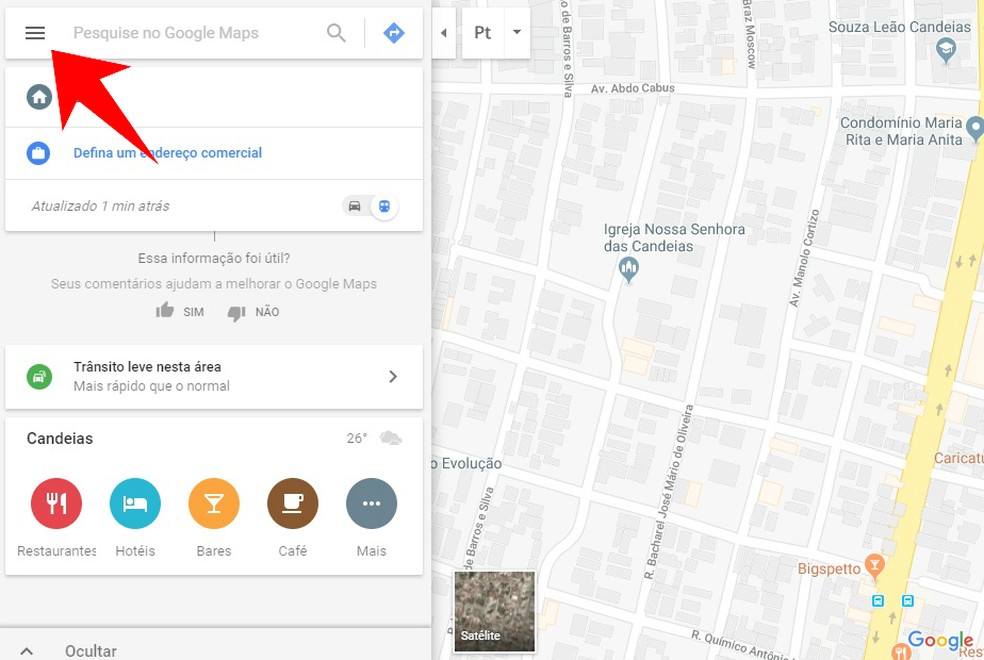Viewport: 984px width, 660px height.
Task: Click the home address icon
Action: 39,97
